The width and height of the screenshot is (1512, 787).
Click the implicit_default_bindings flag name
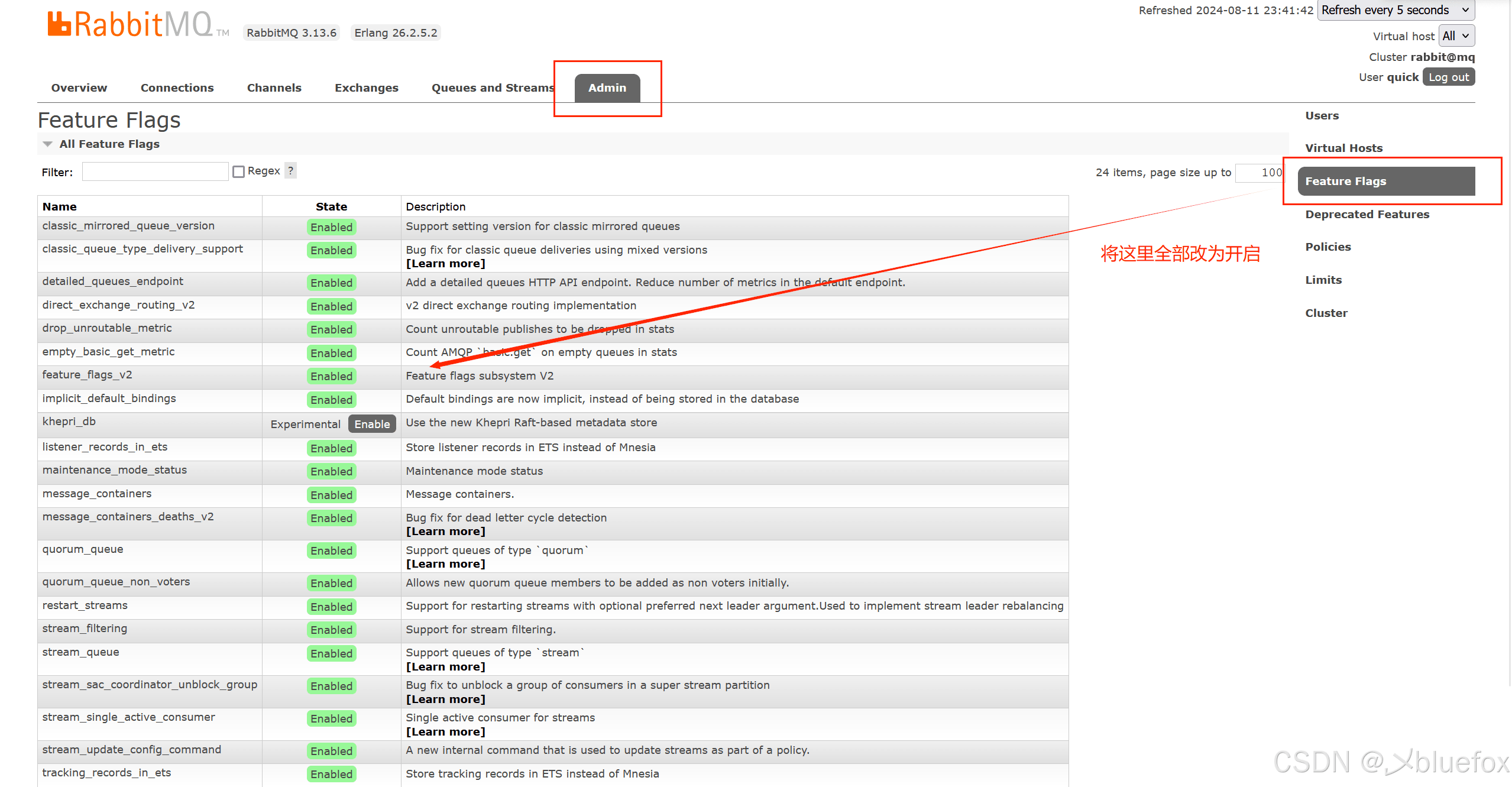coord(109,399)
